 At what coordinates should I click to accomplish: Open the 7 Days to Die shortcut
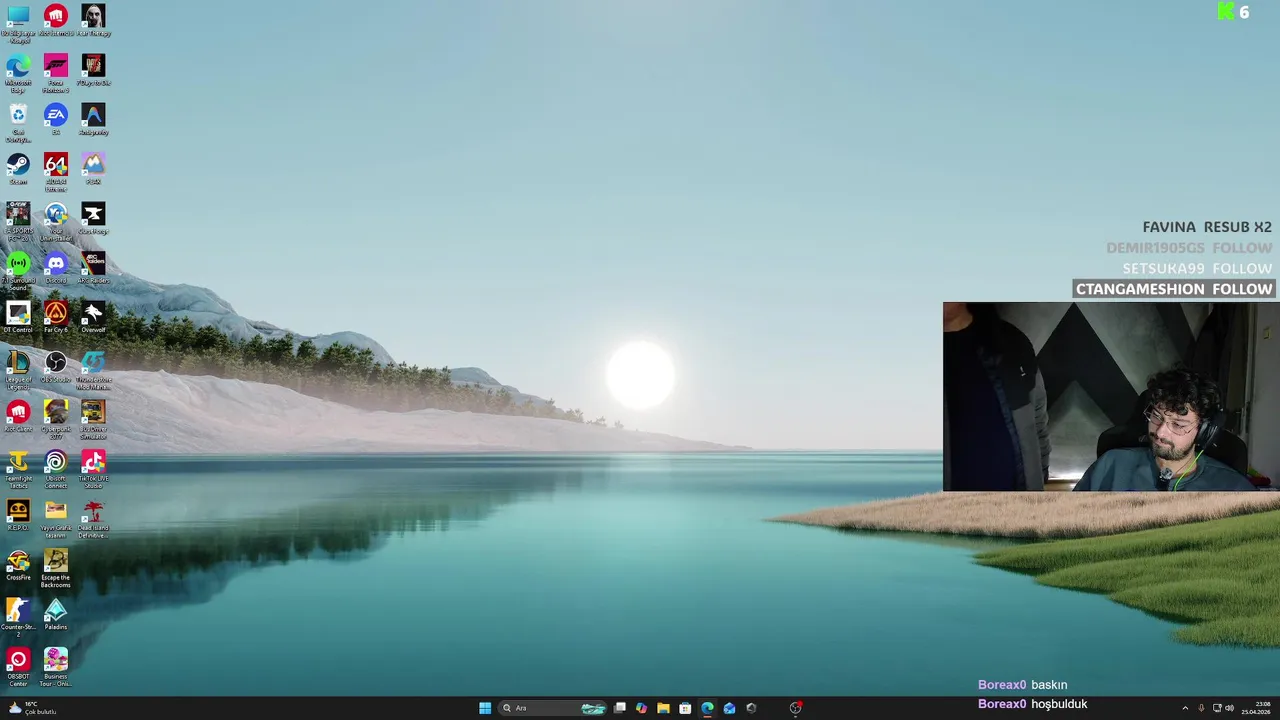[x=93, y=69]
